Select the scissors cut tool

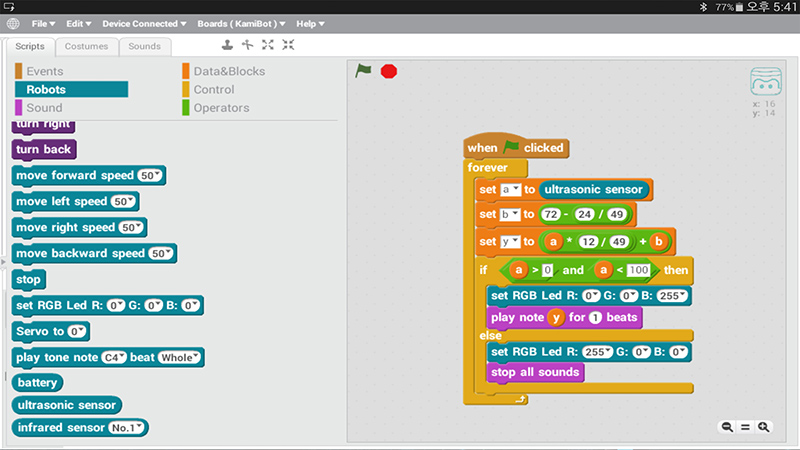(x=247, y=45)
